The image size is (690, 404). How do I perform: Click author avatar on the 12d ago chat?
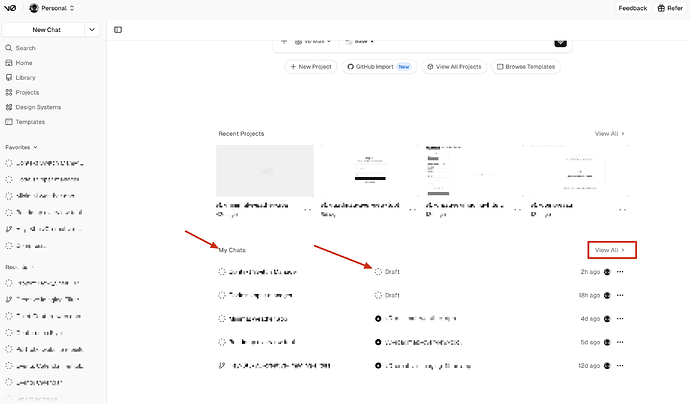pyautogui.click(x=607, y=366)
